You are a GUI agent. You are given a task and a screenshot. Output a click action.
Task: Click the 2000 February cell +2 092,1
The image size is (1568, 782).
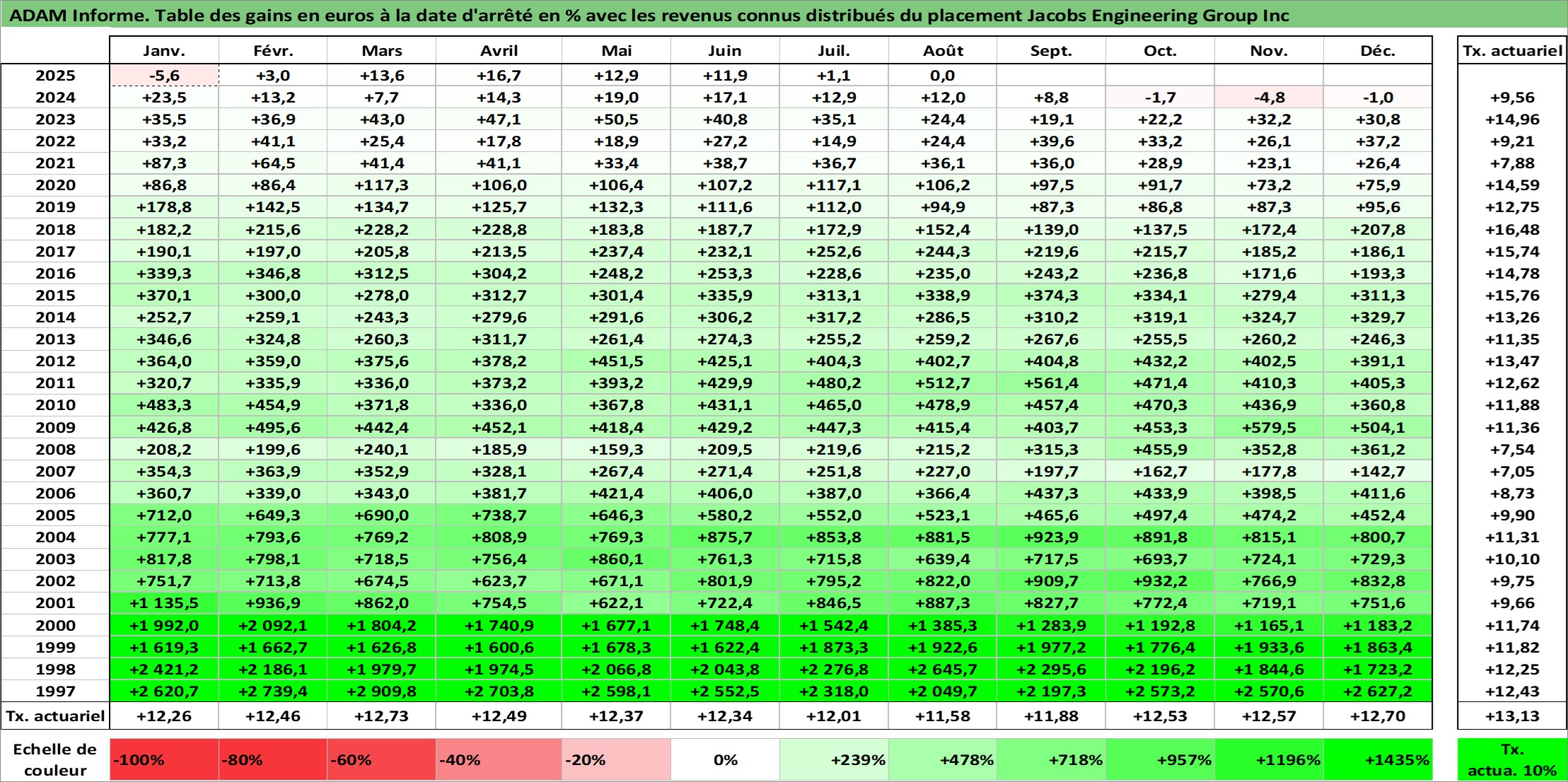pos(273,625)
